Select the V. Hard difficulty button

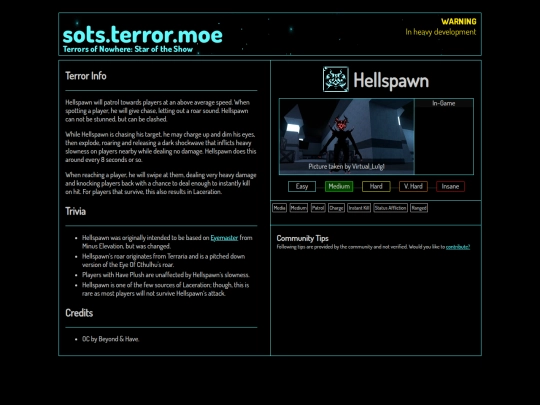coord(413,186)
